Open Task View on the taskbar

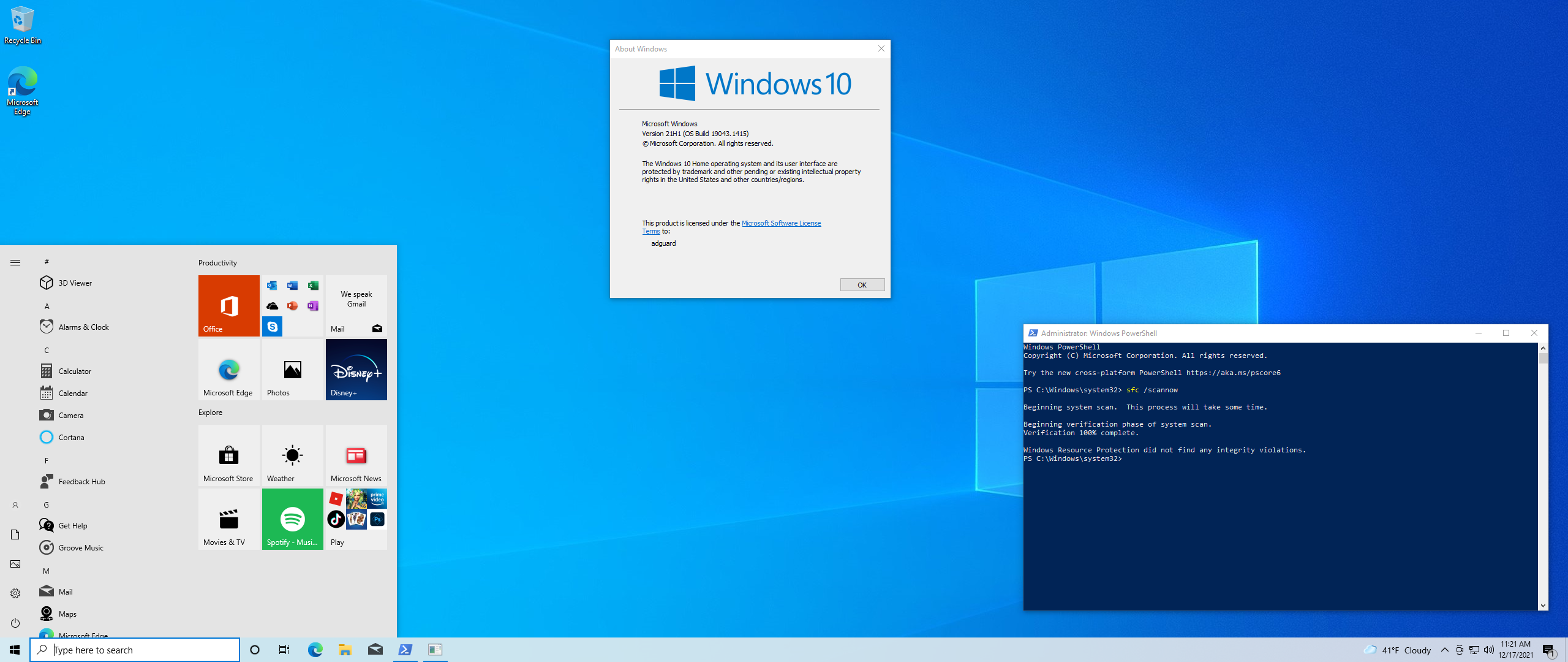coord(284,650)
